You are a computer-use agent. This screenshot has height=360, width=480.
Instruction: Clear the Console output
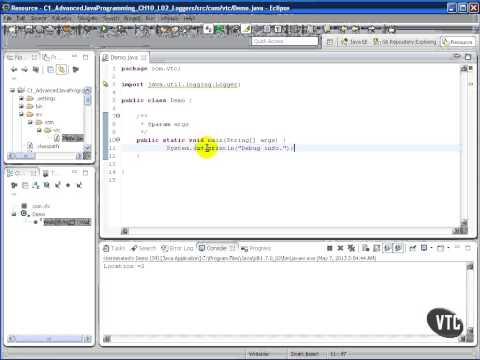(366, 248)
